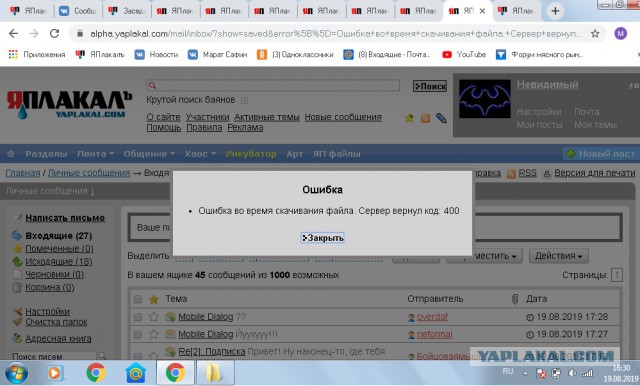This screenshot has width=640, height=386.
Task: Expand the Хаос dropdown
Action: click(200, 154)
